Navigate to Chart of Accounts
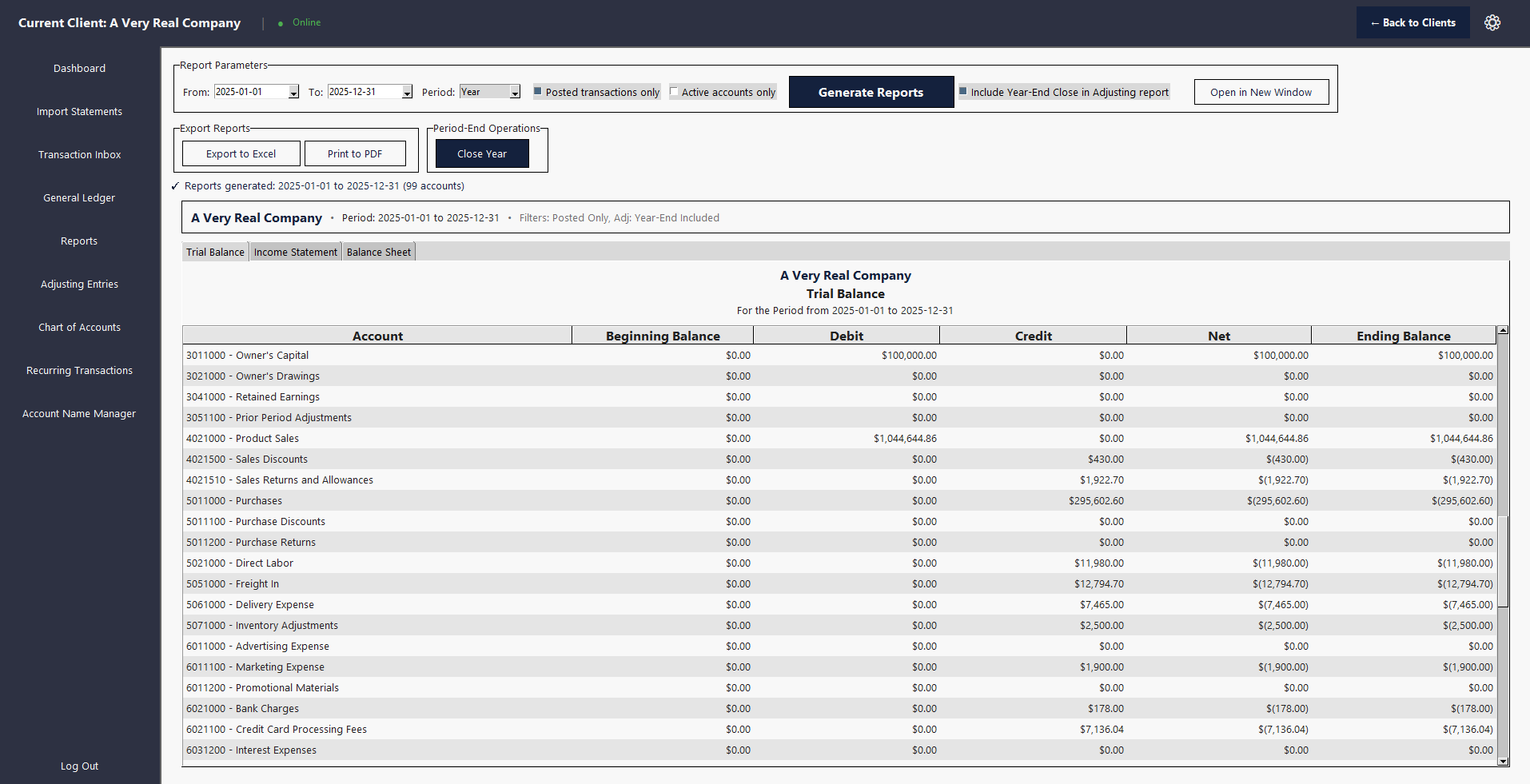This screenshot has width=1530, height=784. pyautogui.click(x=79, y=327)
